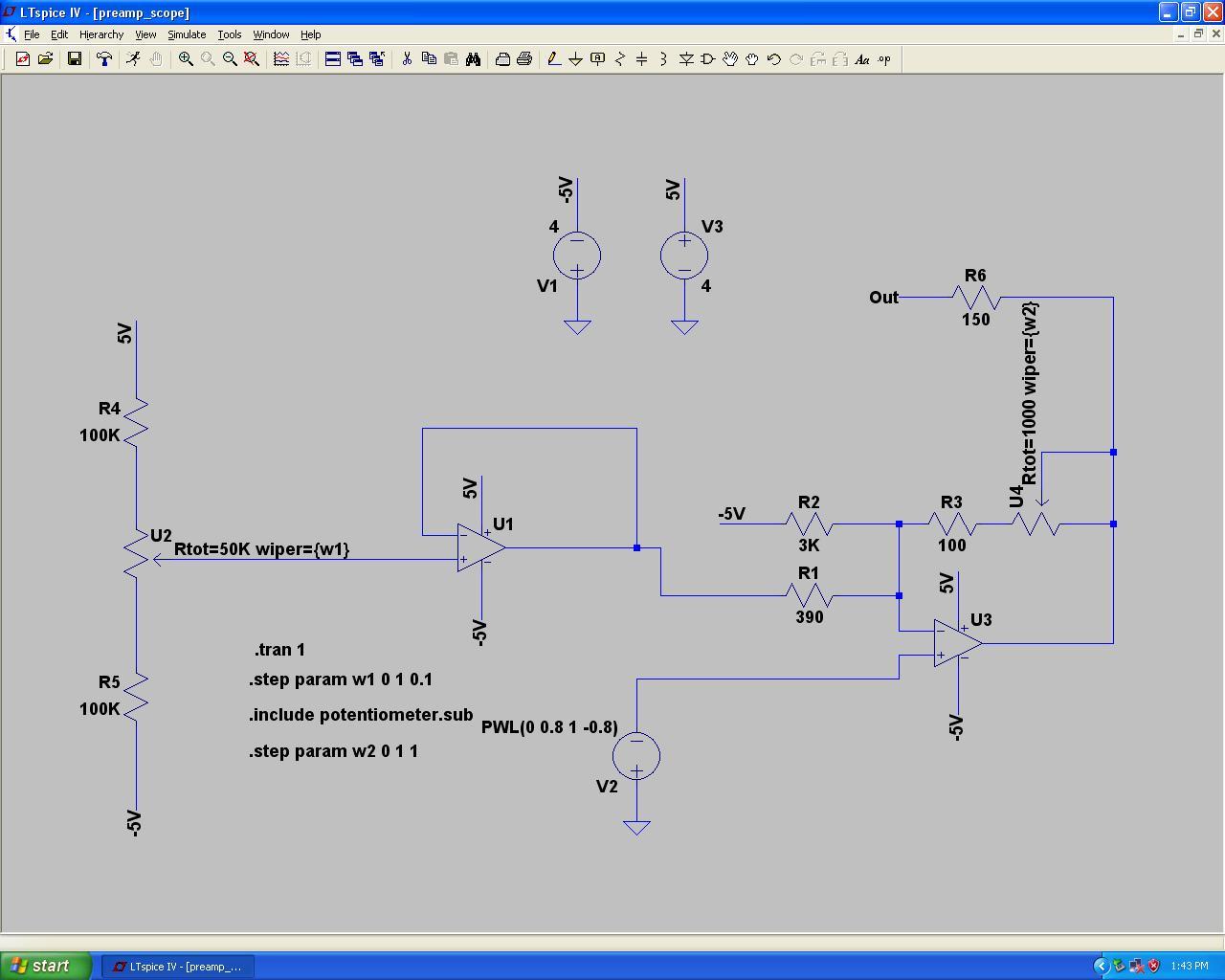
Task: Select the wire drawing tool
Action: point(553,58)
